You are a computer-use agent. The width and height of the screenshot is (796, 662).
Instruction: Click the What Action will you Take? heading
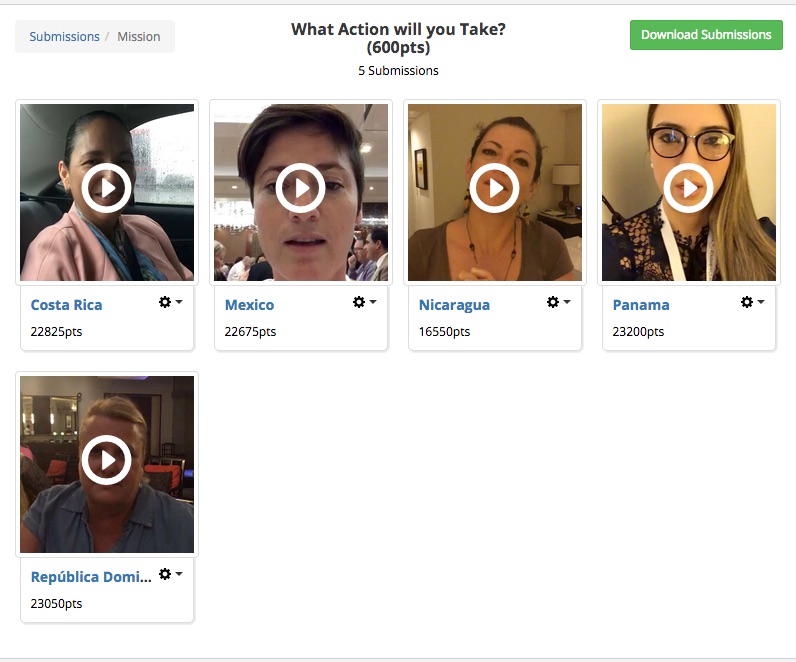click(398, 38)
